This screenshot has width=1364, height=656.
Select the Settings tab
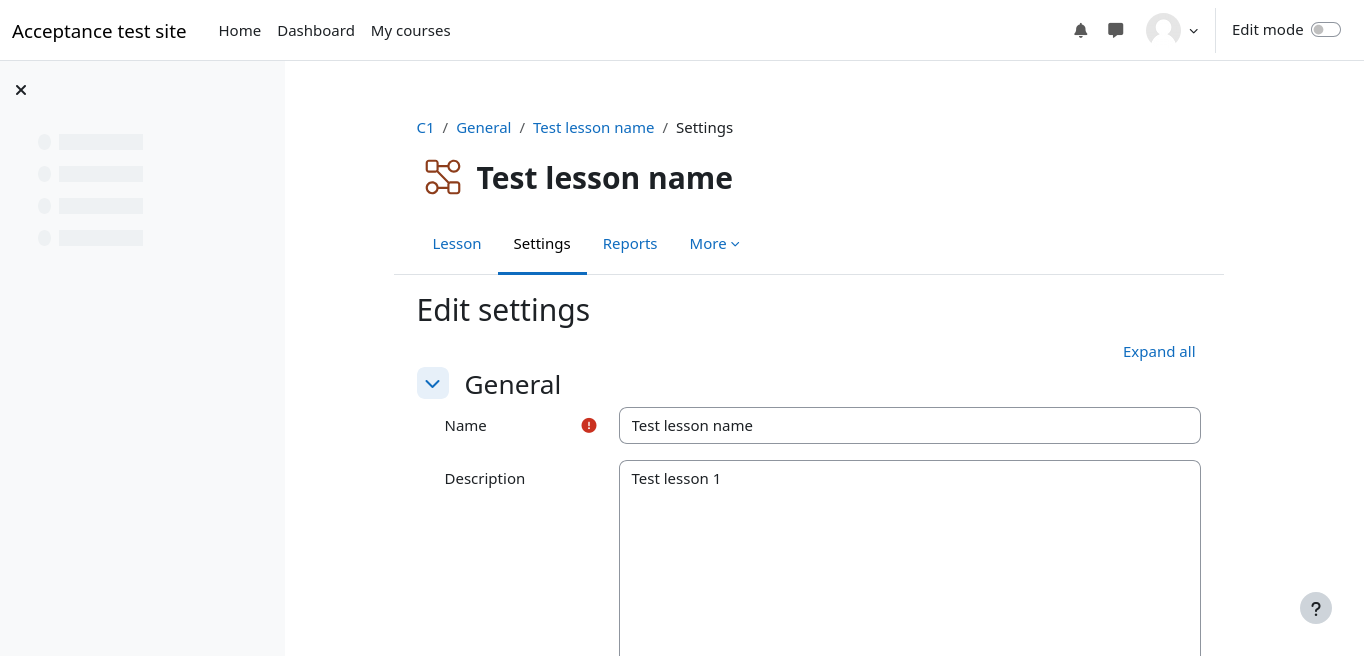(542, 244)
